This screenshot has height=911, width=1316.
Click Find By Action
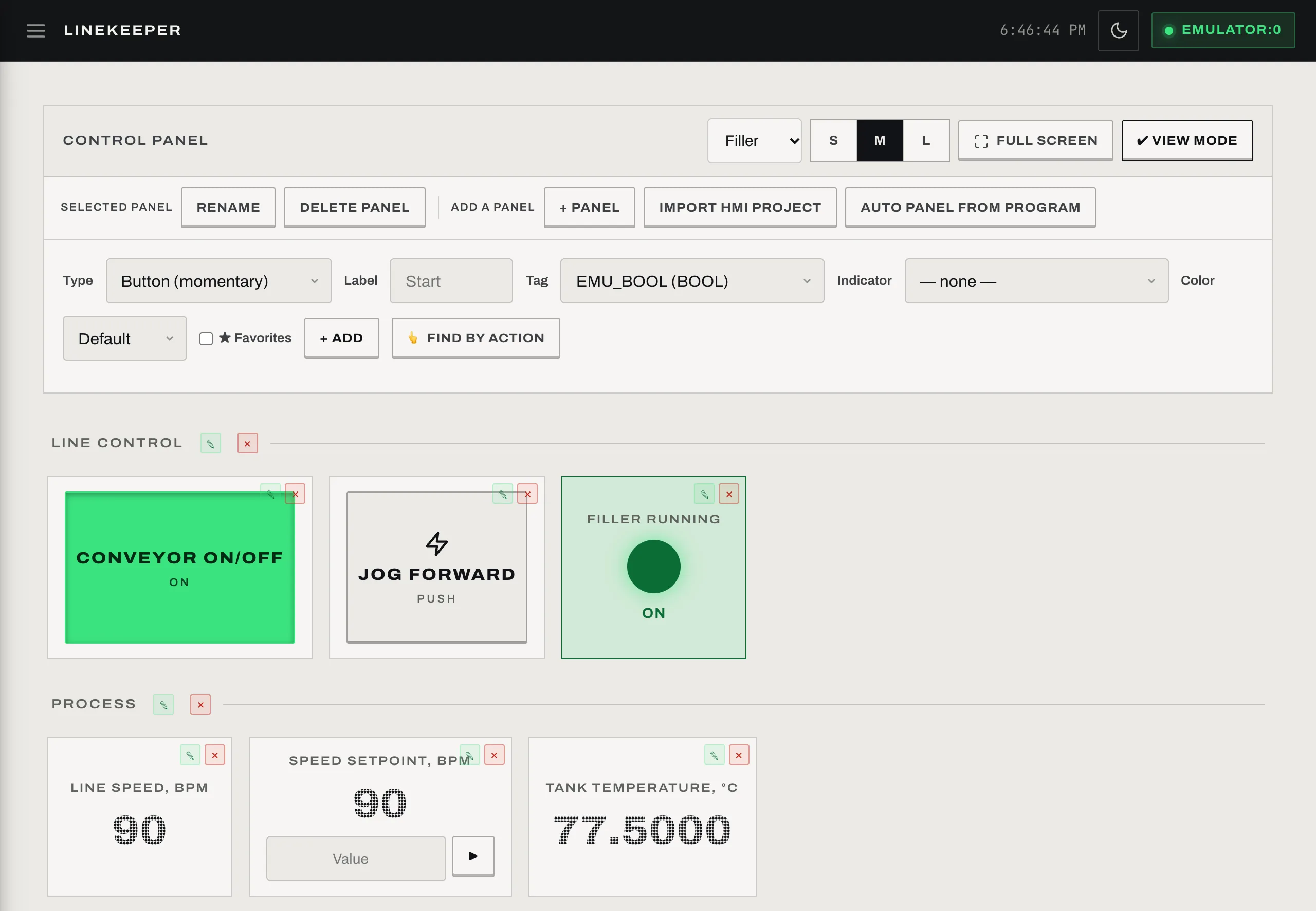click(476, 338)
